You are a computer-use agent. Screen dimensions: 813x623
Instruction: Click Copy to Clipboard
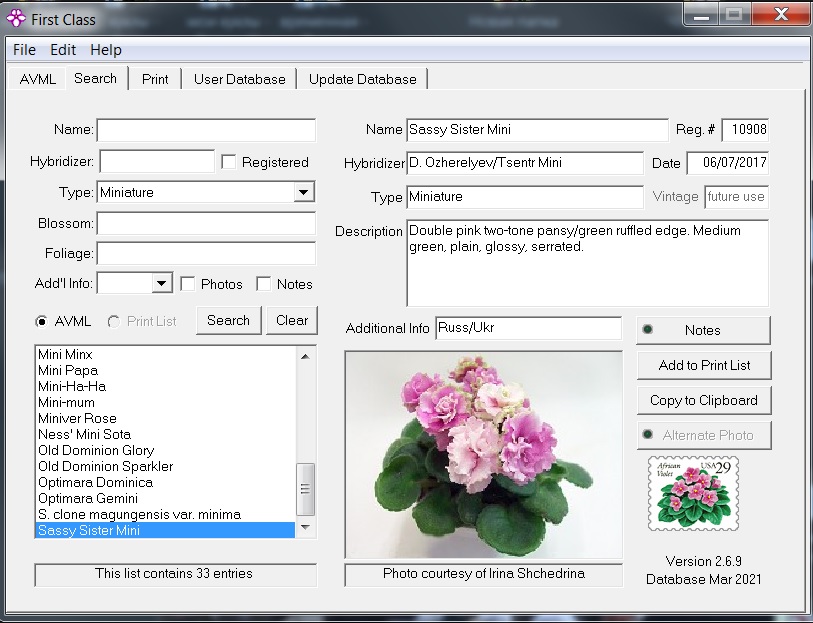tap(704, 401)
